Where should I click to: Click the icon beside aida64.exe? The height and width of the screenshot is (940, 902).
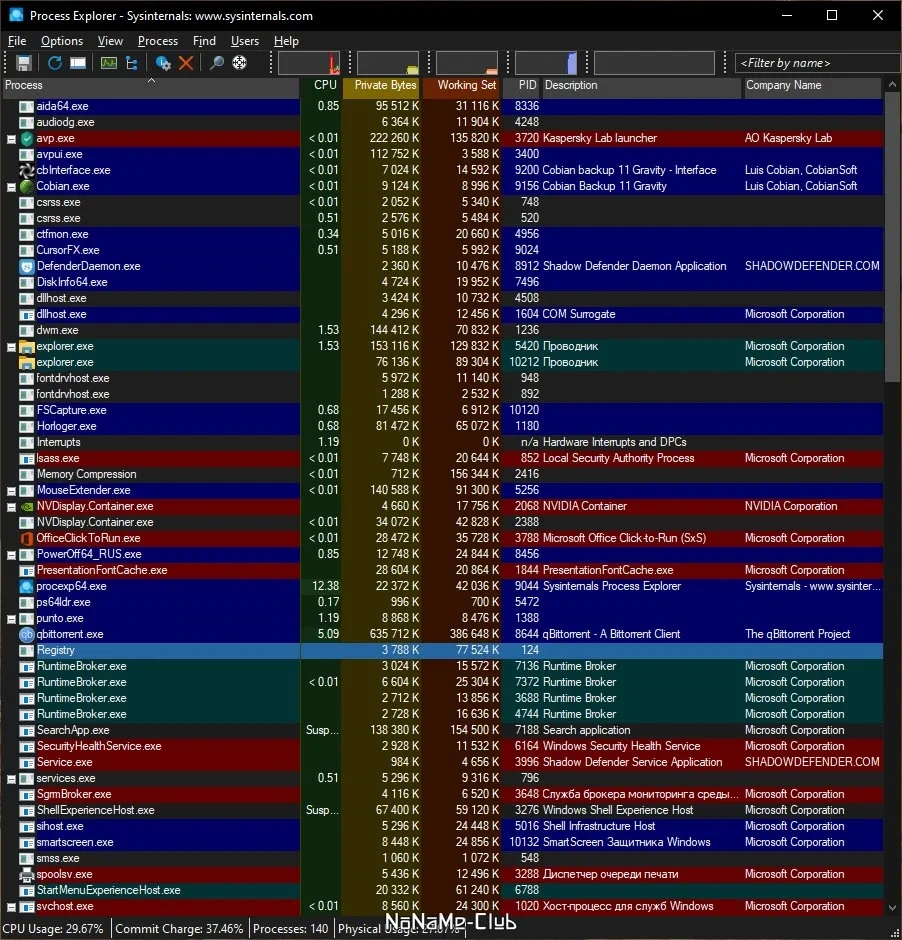pyautogui.click(x=26, y=107)
